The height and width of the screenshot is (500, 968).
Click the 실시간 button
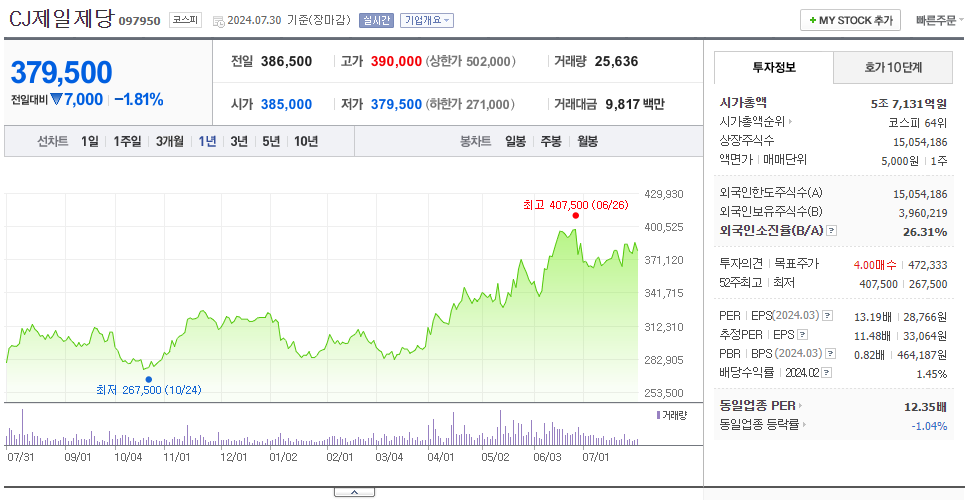tap(376, 20)
